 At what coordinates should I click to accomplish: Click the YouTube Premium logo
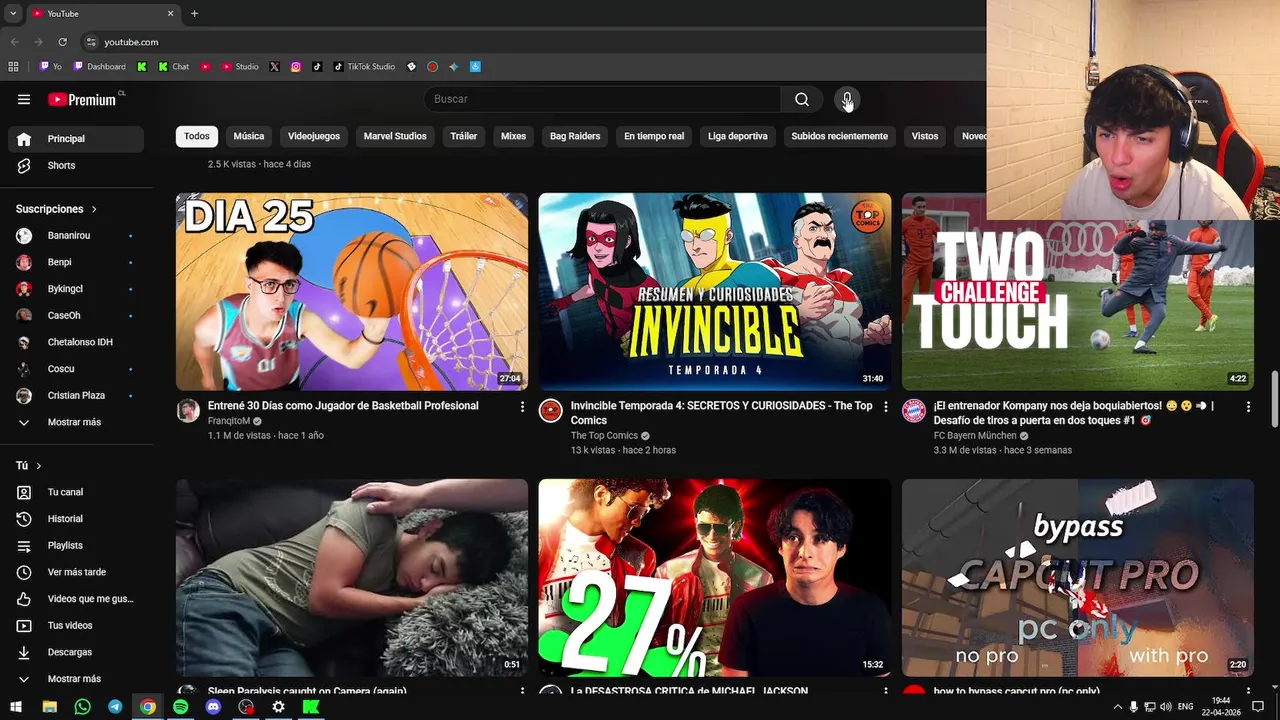click(83, 99)
